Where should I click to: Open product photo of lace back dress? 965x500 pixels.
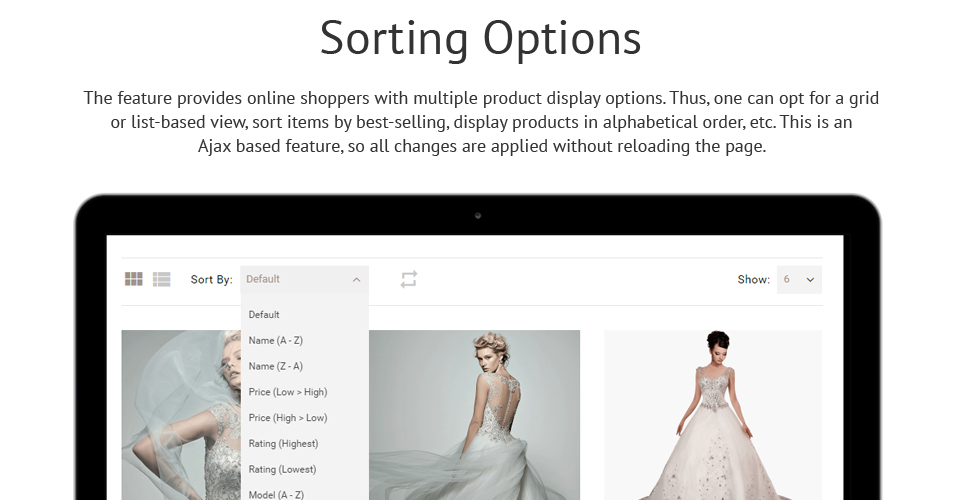point(474,415)
